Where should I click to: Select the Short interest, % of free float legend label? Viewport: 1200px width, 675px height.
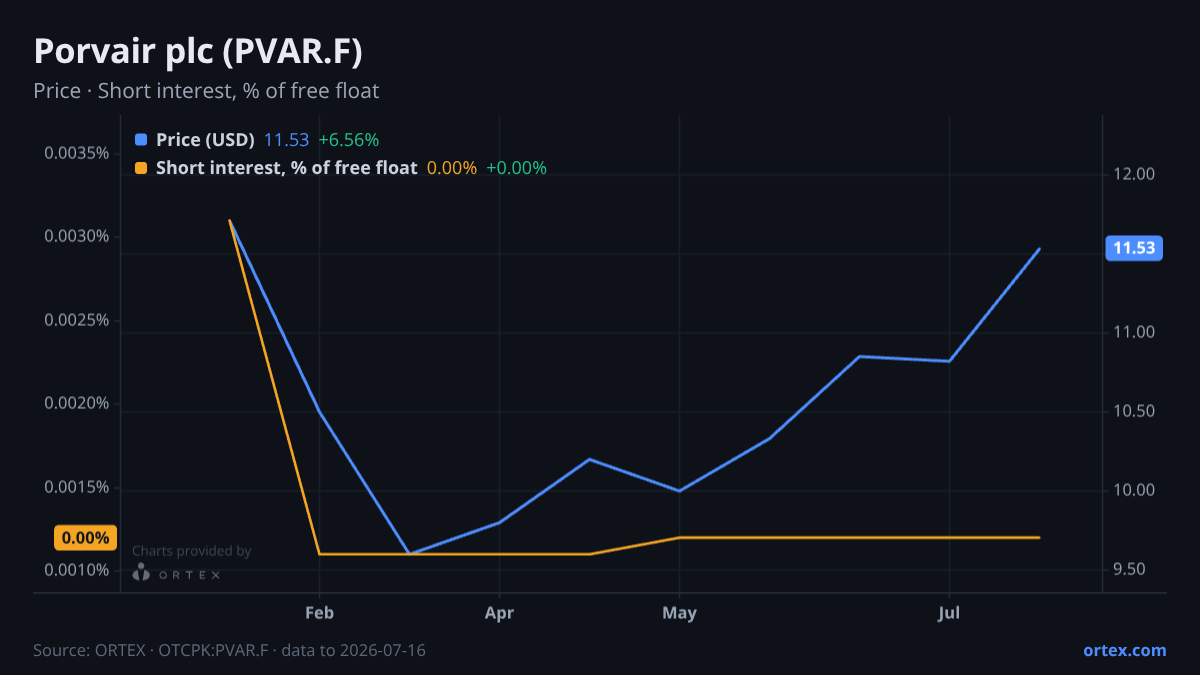coord(286,168)
